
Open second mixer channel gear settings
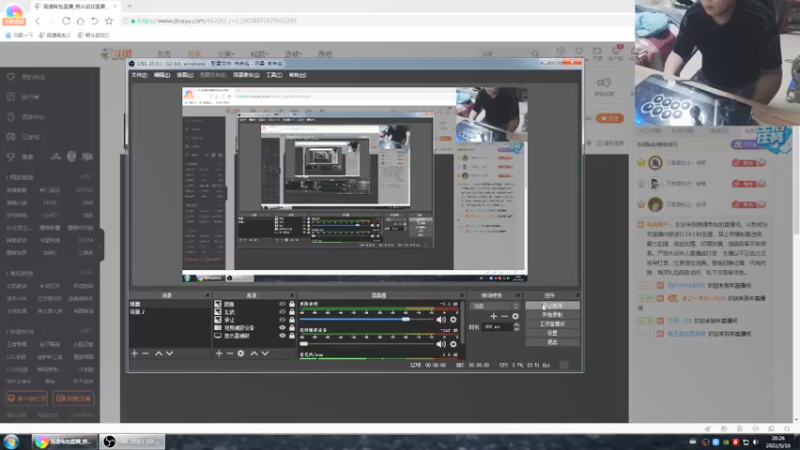tap(453, 344)
